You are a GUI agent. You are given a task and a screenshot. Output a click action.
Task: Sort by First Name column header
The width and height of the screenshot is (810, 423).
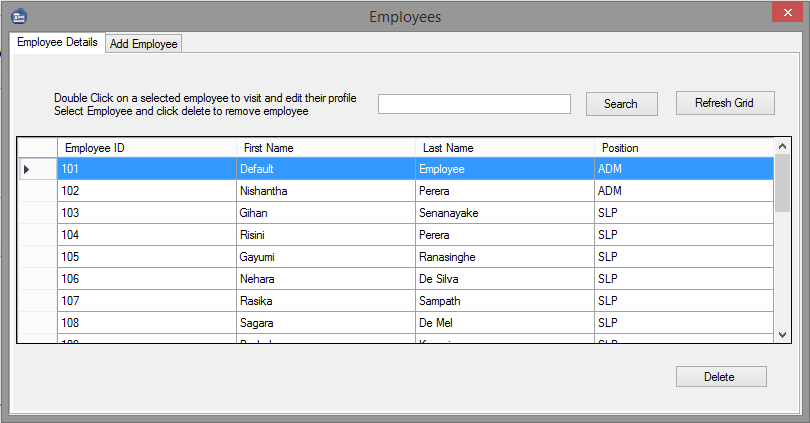click(325, 148)
